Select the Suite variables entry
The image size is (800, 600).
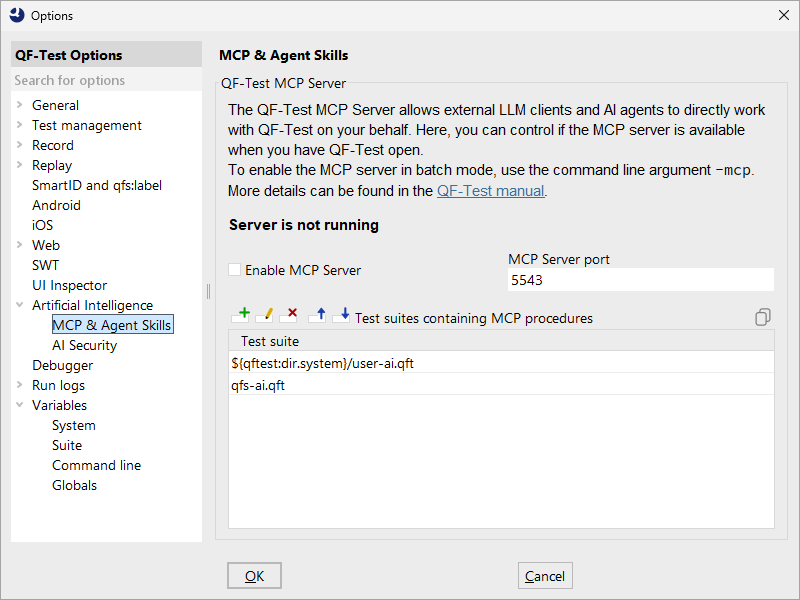pyautogui.click(x=67, y=445)
